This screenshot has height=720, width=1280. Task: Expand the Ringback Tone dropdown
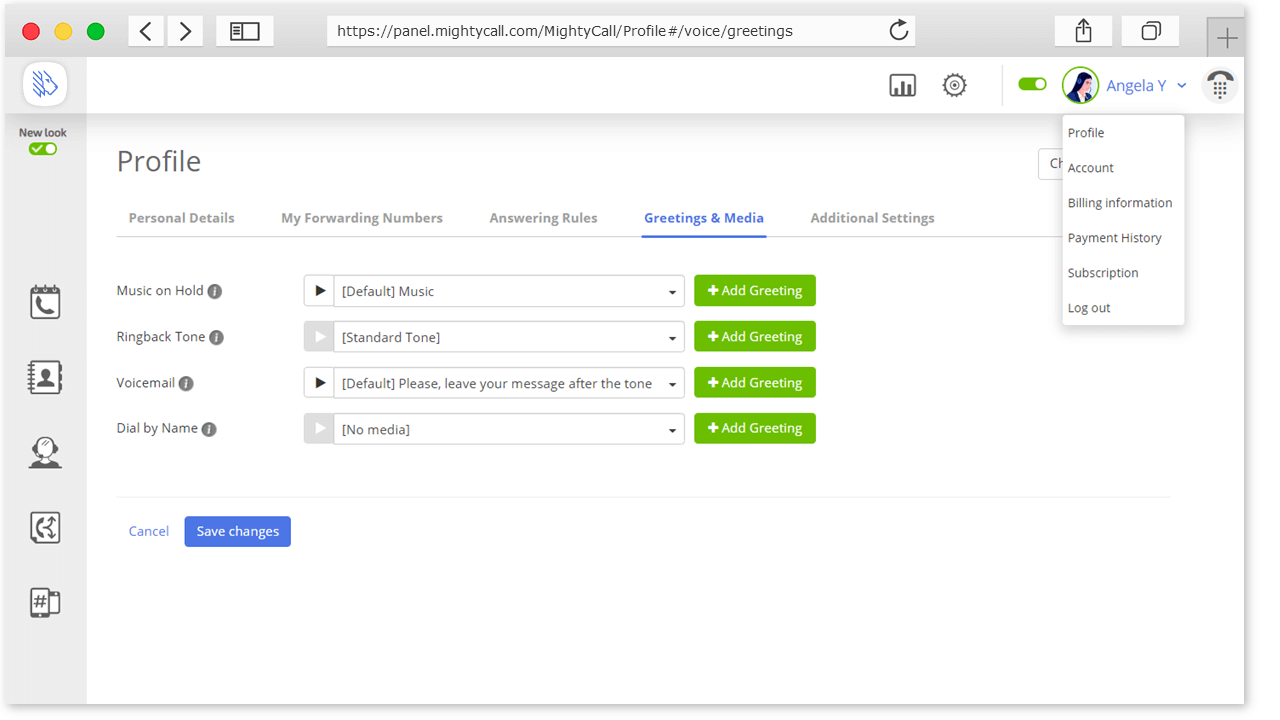point(672,338)
